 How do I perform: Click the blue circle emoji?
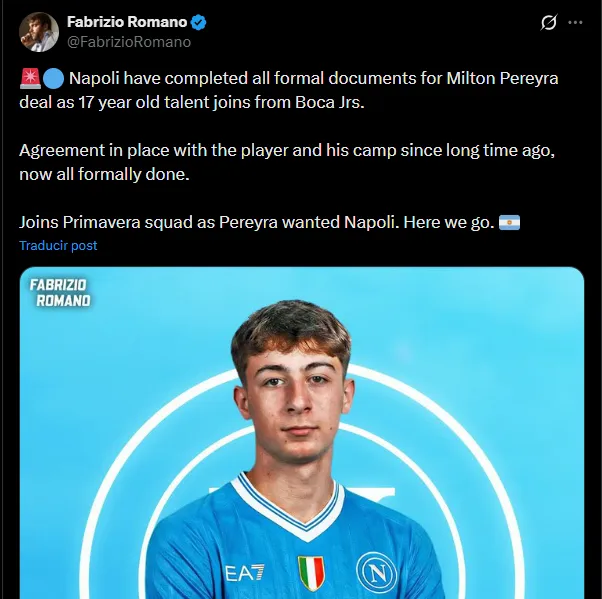54,77
